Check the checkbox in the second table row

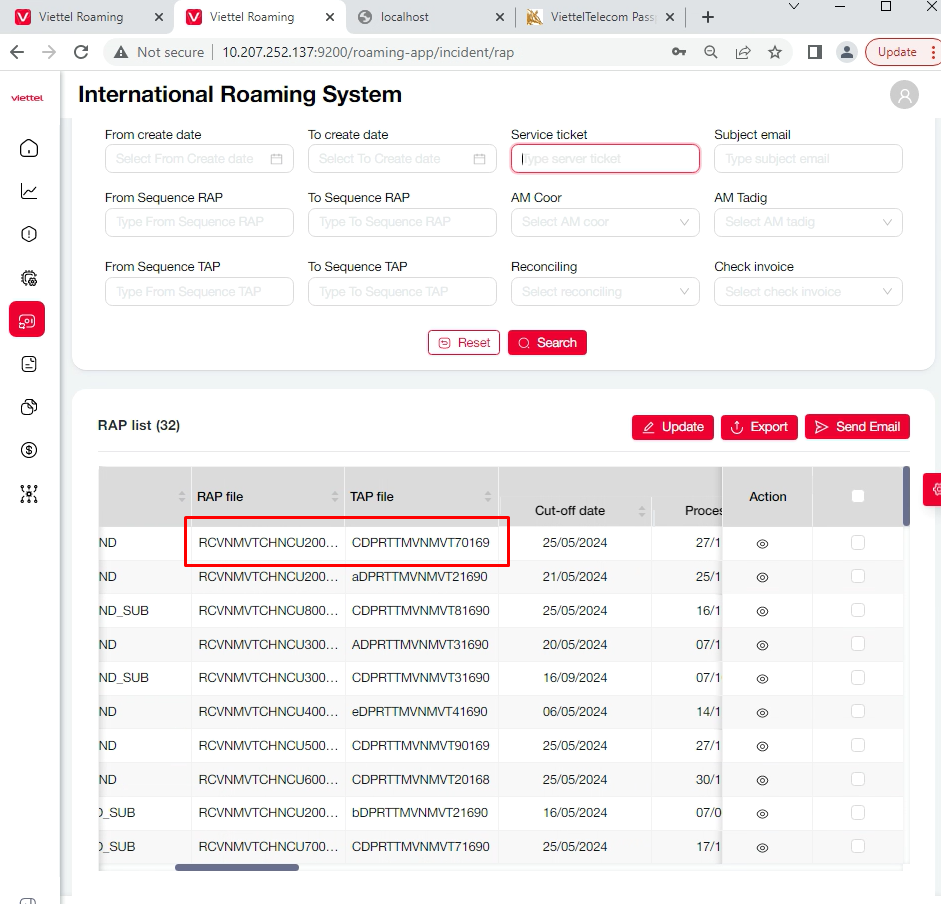[x=857, y=577]
